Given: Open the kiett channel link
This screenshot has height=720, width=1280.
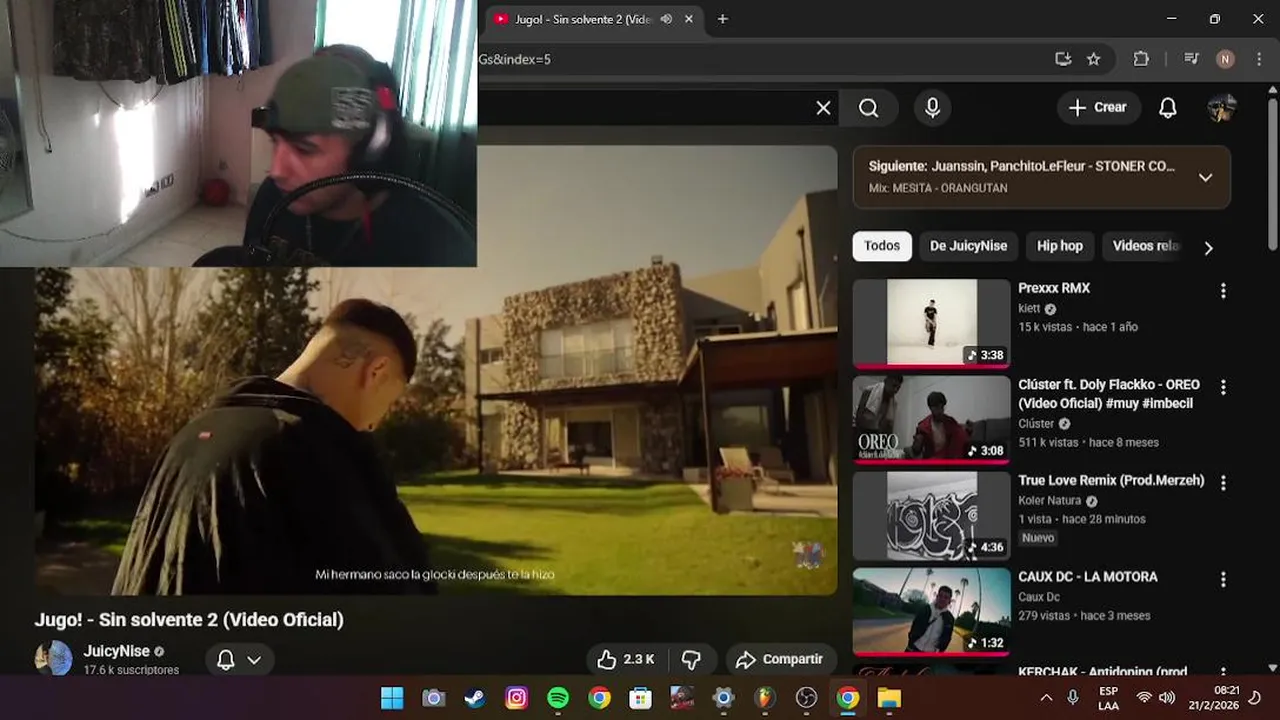Looking at the screenshot, I should pyautogui.click(x=1029, y=309).
